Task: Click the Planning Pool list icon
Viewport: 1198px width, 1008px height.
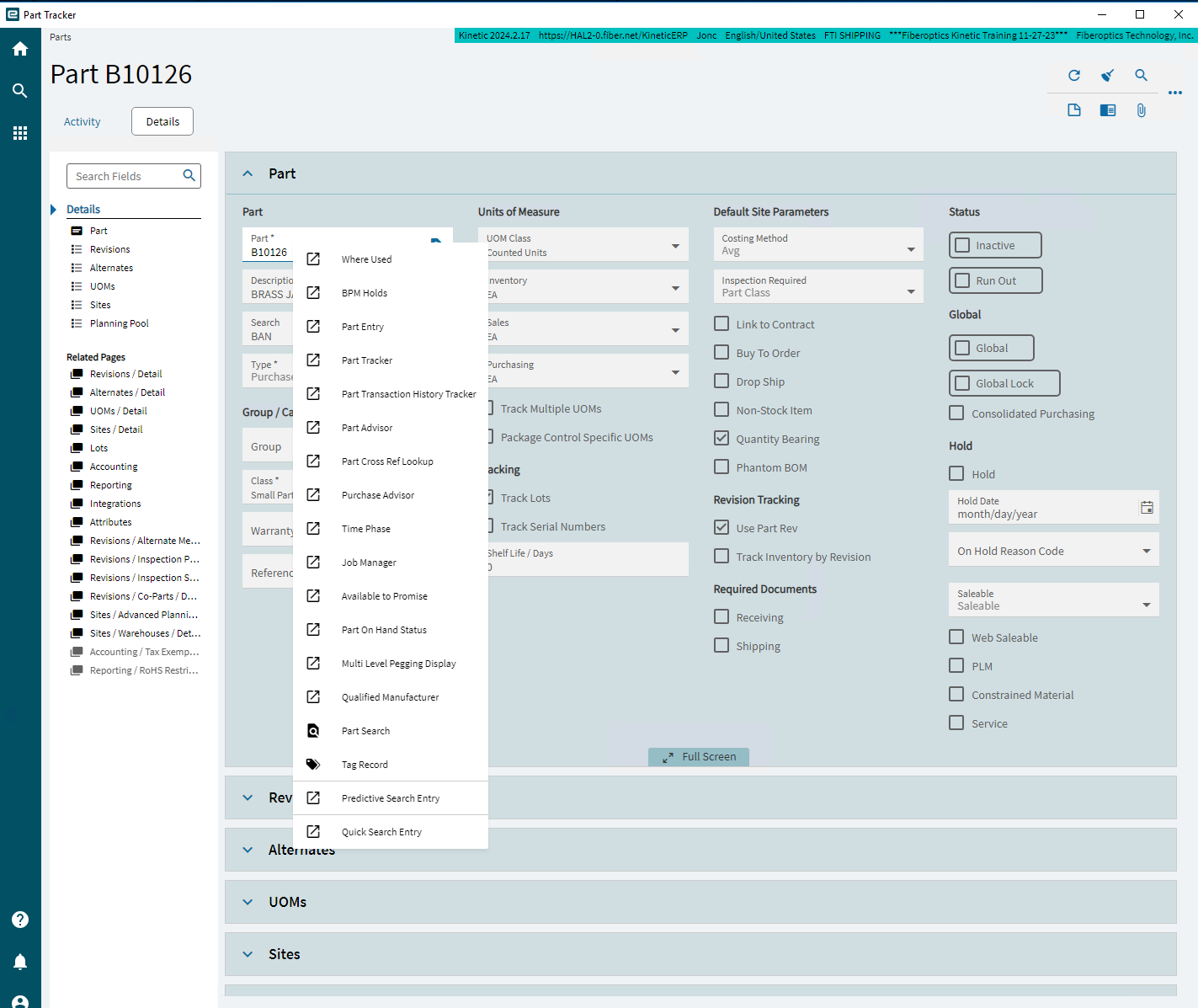Action: coord(77,323)
